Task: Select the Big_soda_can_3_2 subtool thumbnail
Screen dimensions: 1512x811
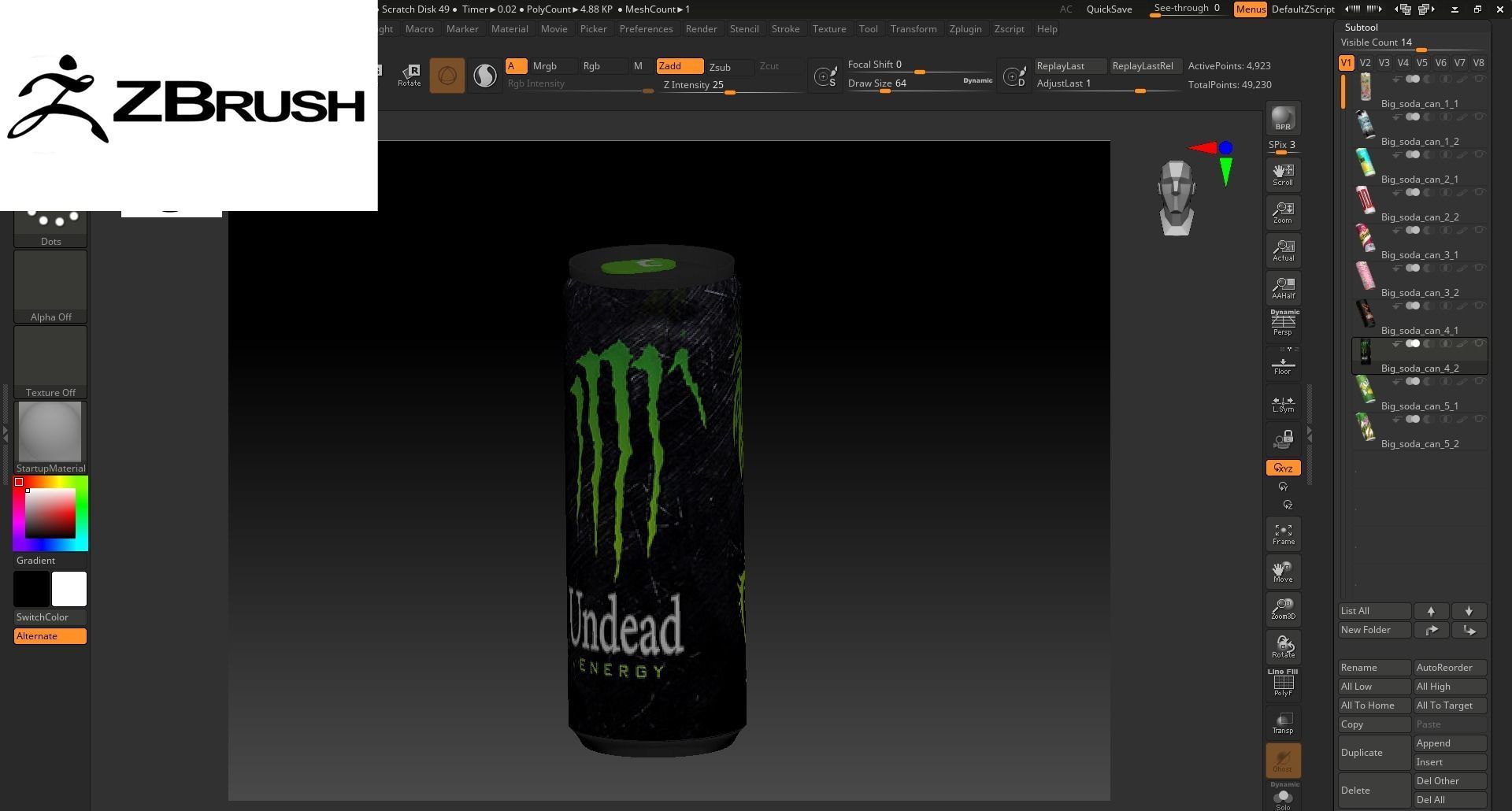Action: tap(1365, 276)
